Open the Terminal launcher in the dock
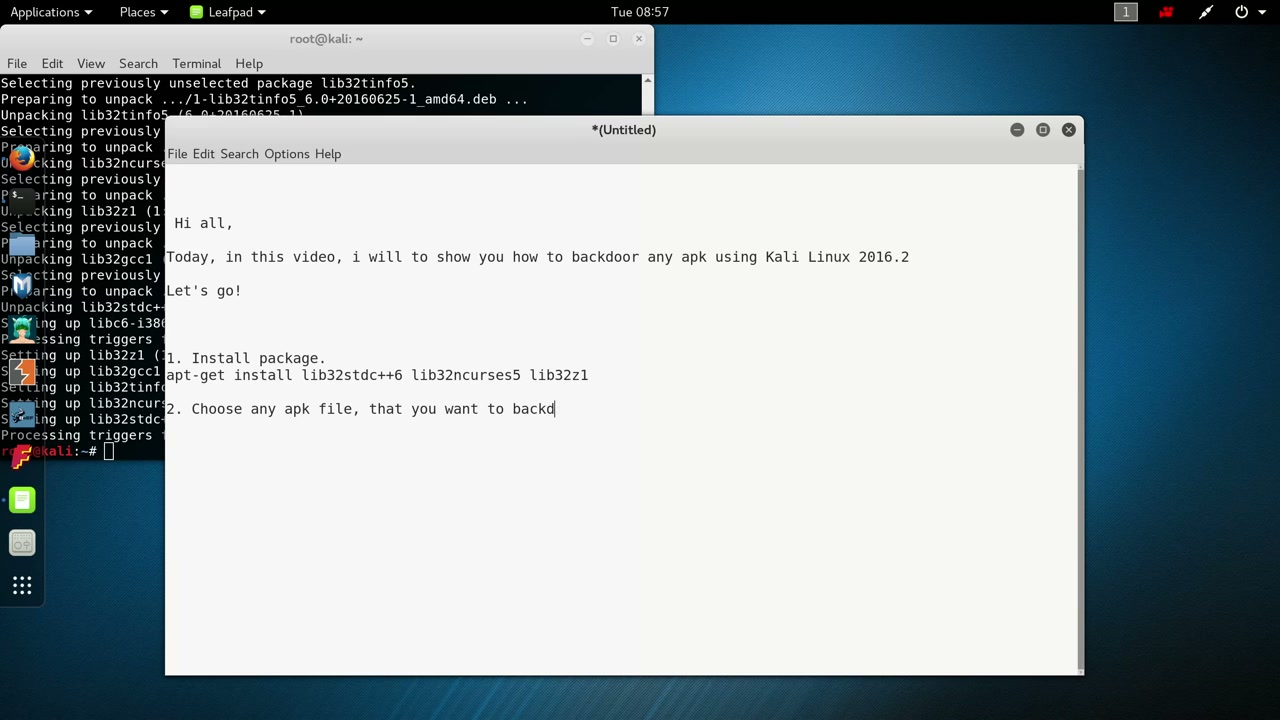 (22, 200)
